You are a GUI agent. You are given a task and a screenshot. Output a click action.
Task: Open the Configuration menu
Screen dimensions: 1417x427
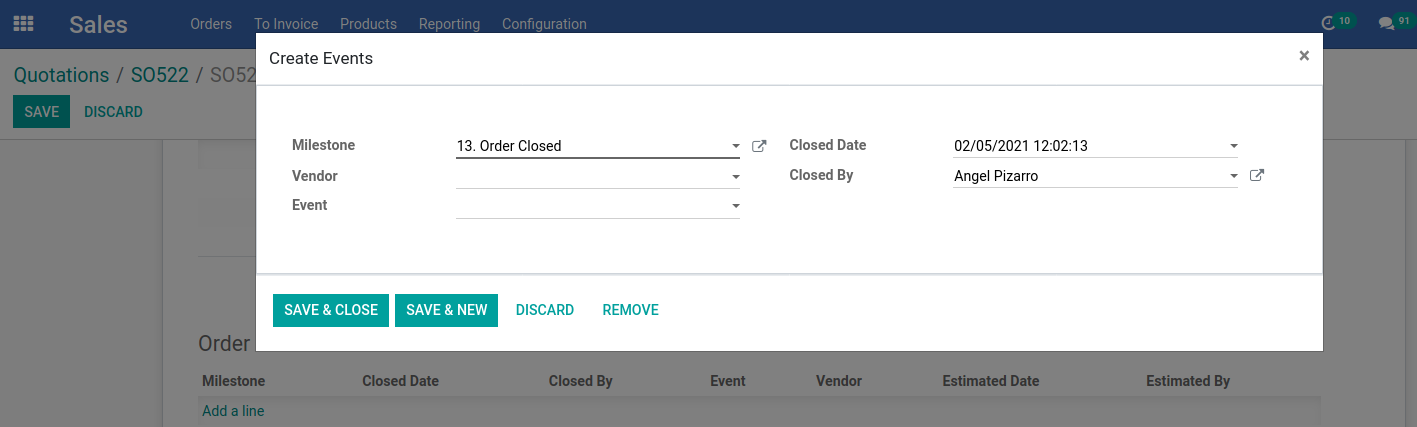(x=544, y=24)
